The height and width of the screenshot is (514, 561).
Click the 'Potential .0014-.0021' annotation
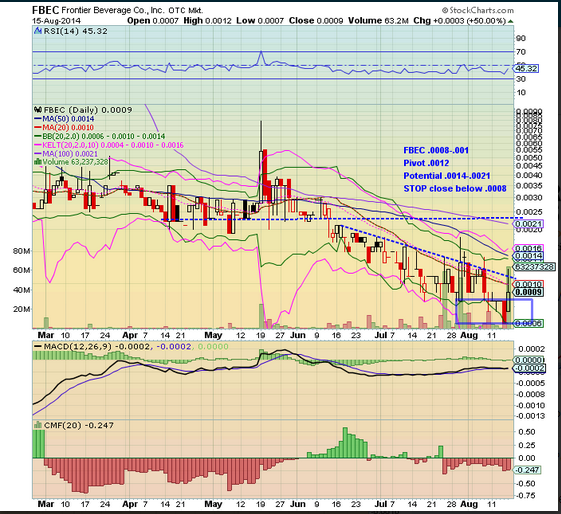coord(447,176)
